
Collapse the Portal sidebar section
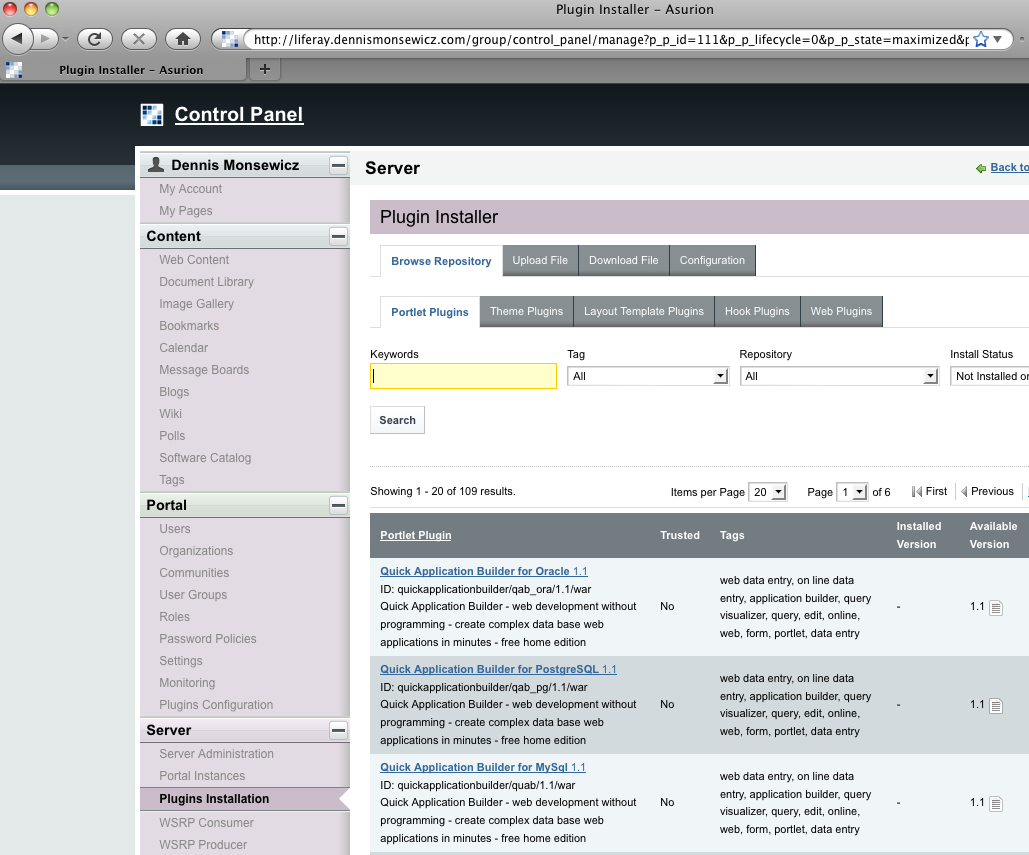tap(338, 505)
